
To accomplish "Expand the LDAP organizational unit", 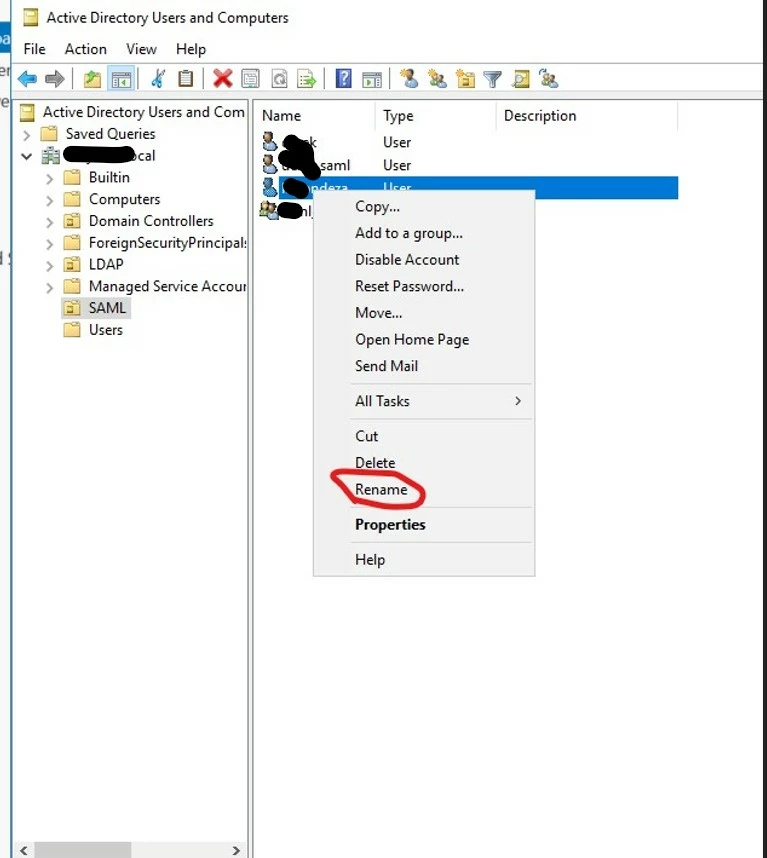I will (50, 265).
